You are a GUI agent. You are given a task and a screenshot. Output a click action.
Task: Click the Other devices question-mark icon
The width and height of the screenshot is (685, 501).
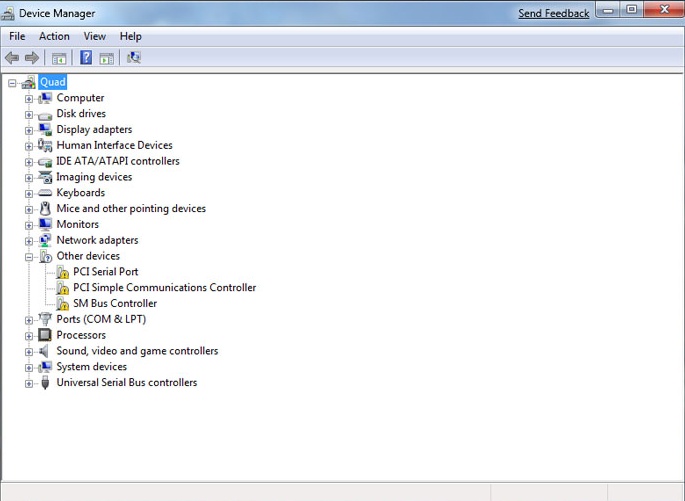point(45,256)
